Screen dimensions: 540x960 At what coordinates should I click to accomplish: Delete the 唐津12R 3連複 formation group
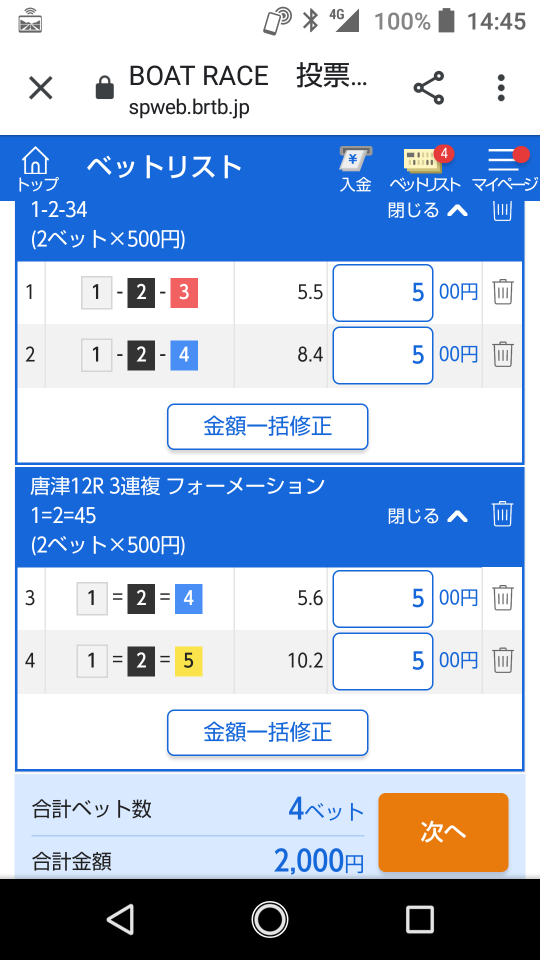503,514
